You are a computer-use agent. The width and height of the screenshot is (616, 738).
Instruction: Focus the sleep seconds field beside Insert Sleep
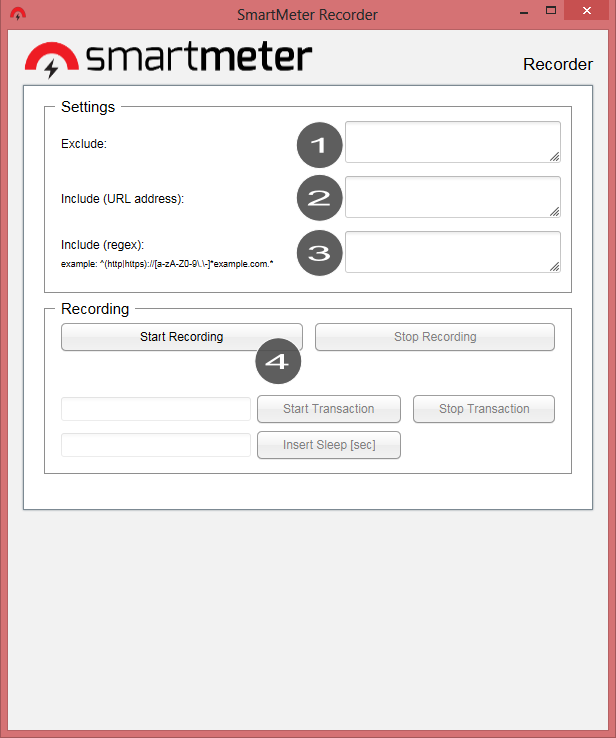[156, 445]
